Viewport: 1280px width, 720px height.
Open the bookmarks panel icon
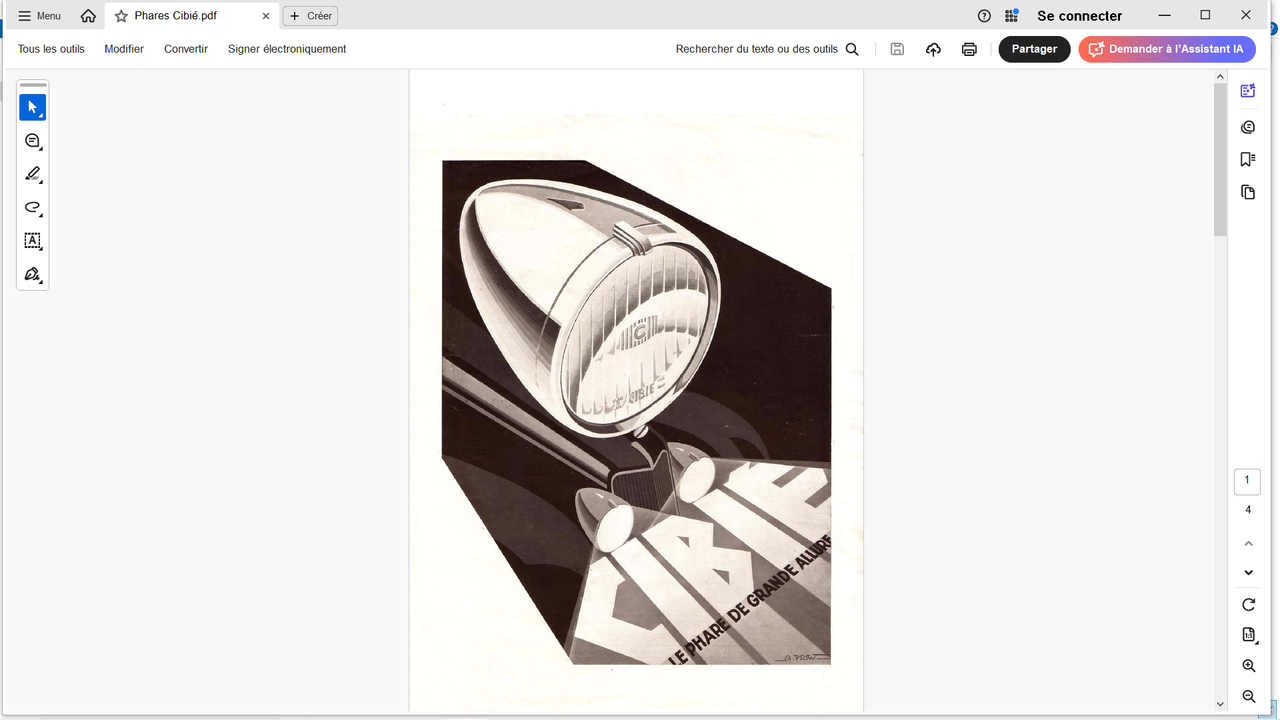(1248, 159)
